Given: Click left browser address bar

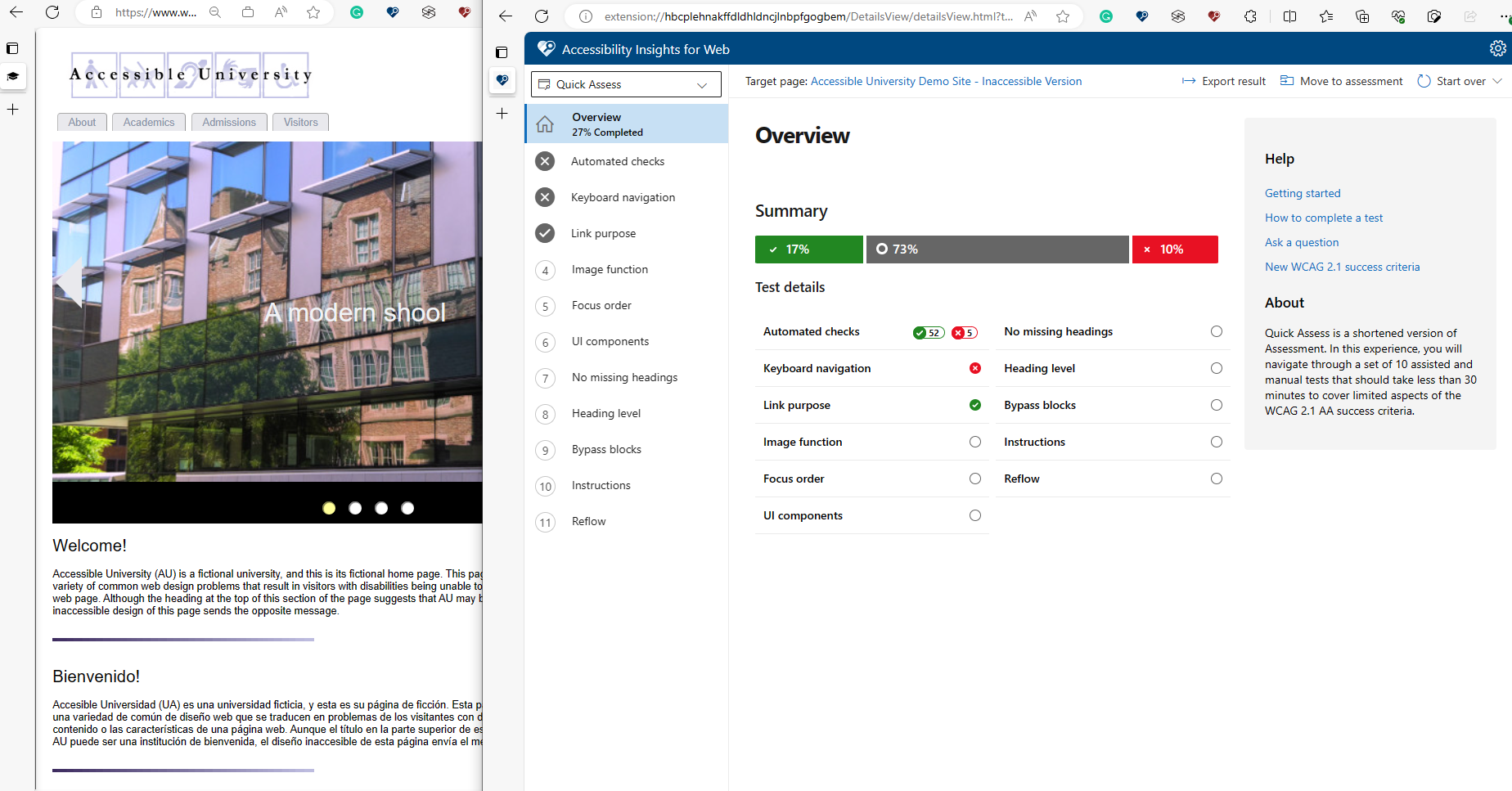Looking at the screenshot, I should coord(155,12).
